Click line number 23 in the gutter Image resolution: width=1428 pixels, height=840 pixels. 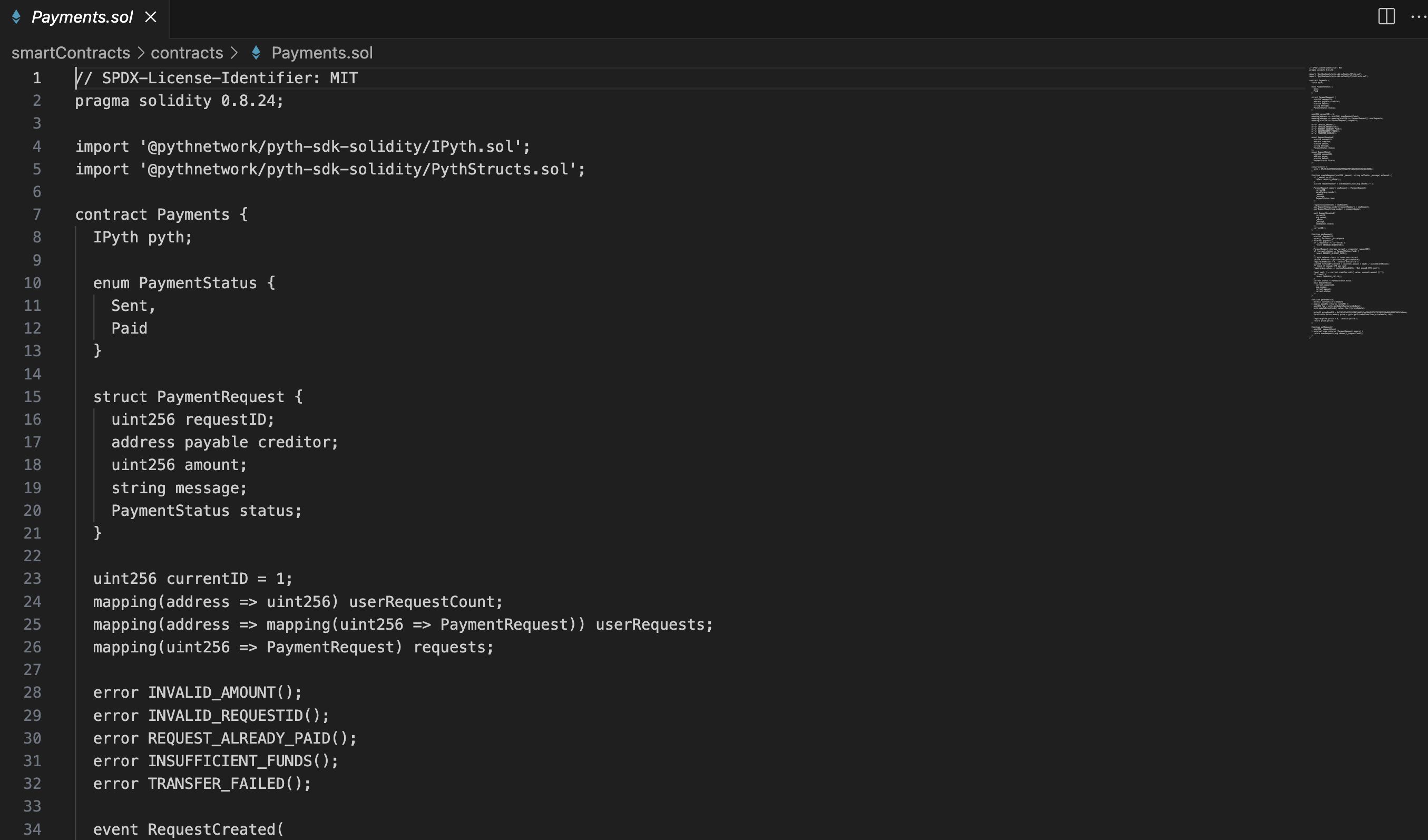[x=32, y=579]
